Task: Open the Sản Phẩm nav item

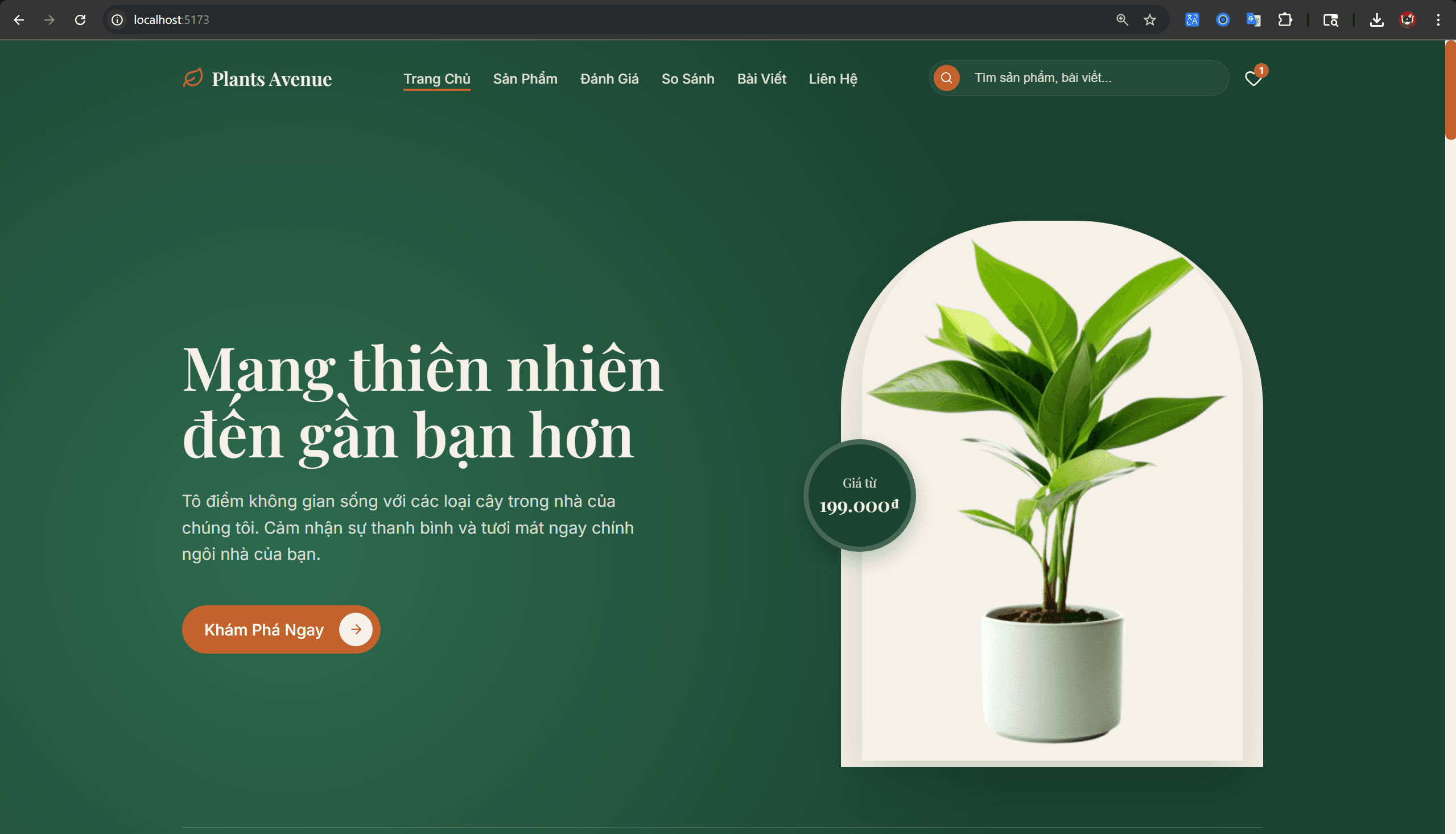Action: pyautogui.click(x=525, y=79)
